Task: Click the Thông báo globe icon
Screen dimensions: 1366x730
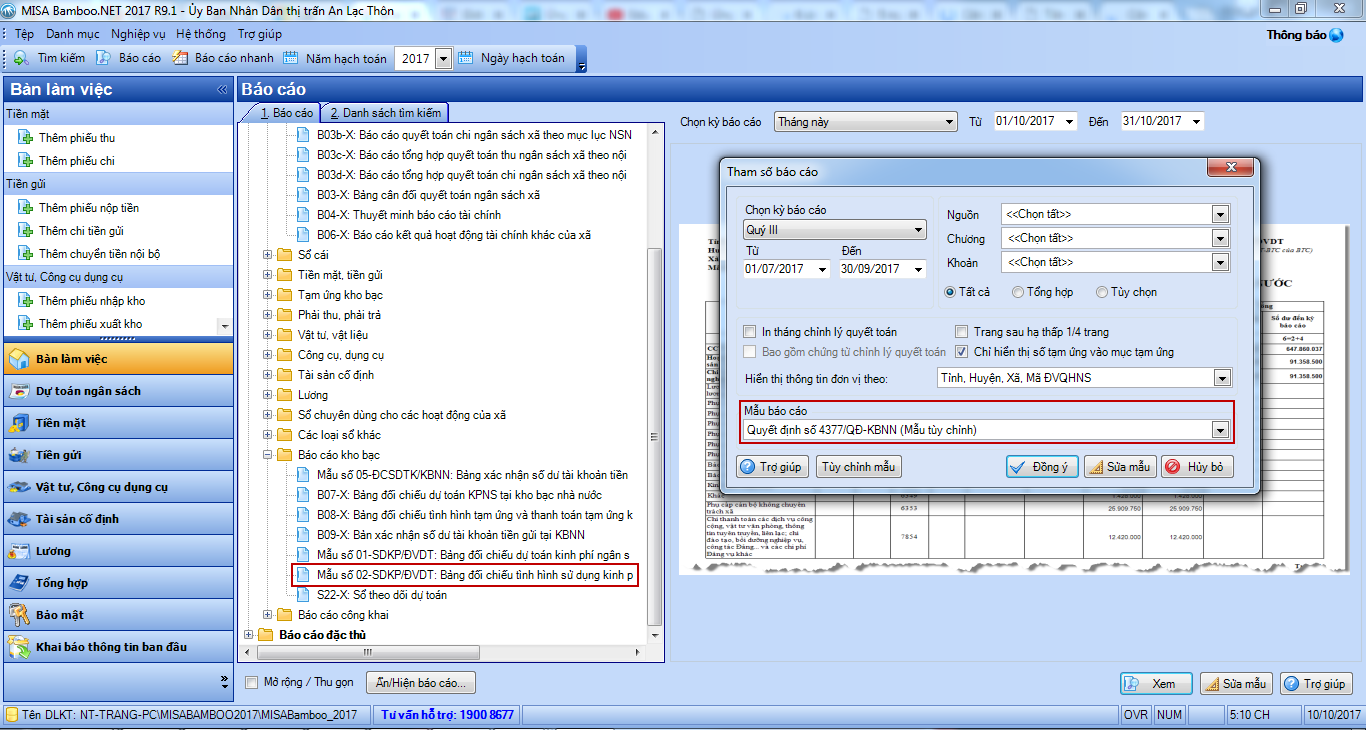Action: 1336,35
